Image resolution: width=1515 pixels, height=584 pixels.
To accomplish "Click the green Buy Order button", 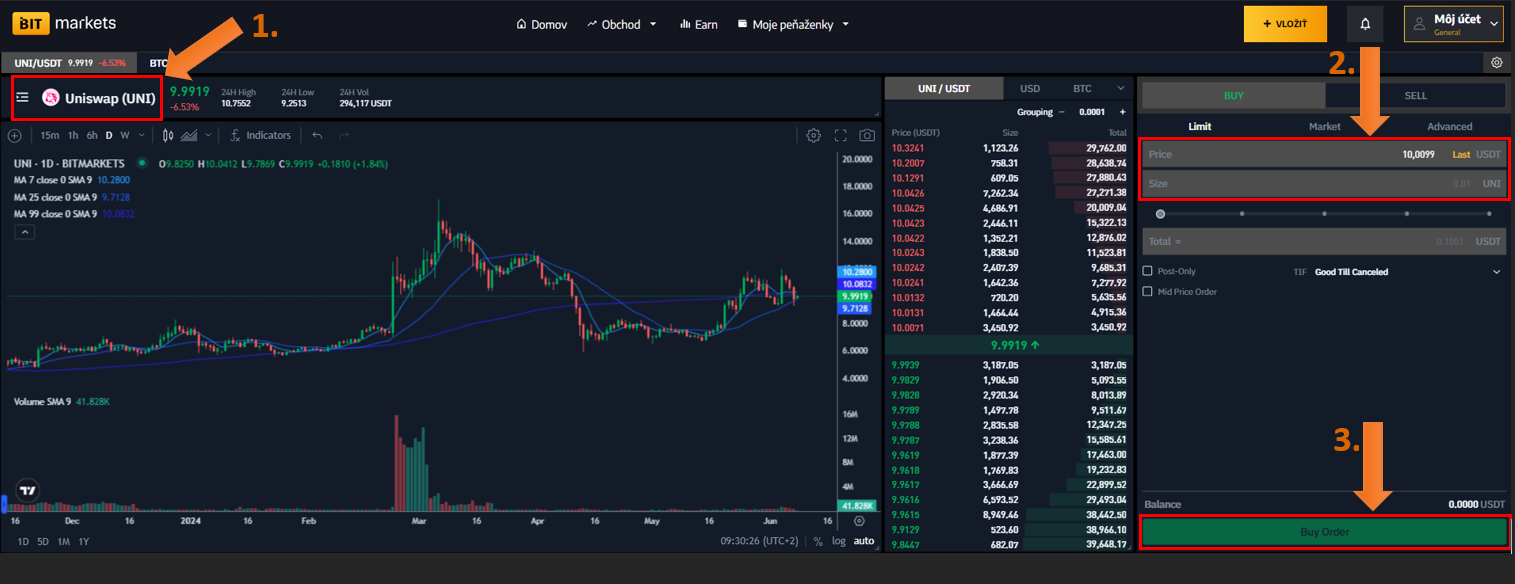I will [1324, 532].
